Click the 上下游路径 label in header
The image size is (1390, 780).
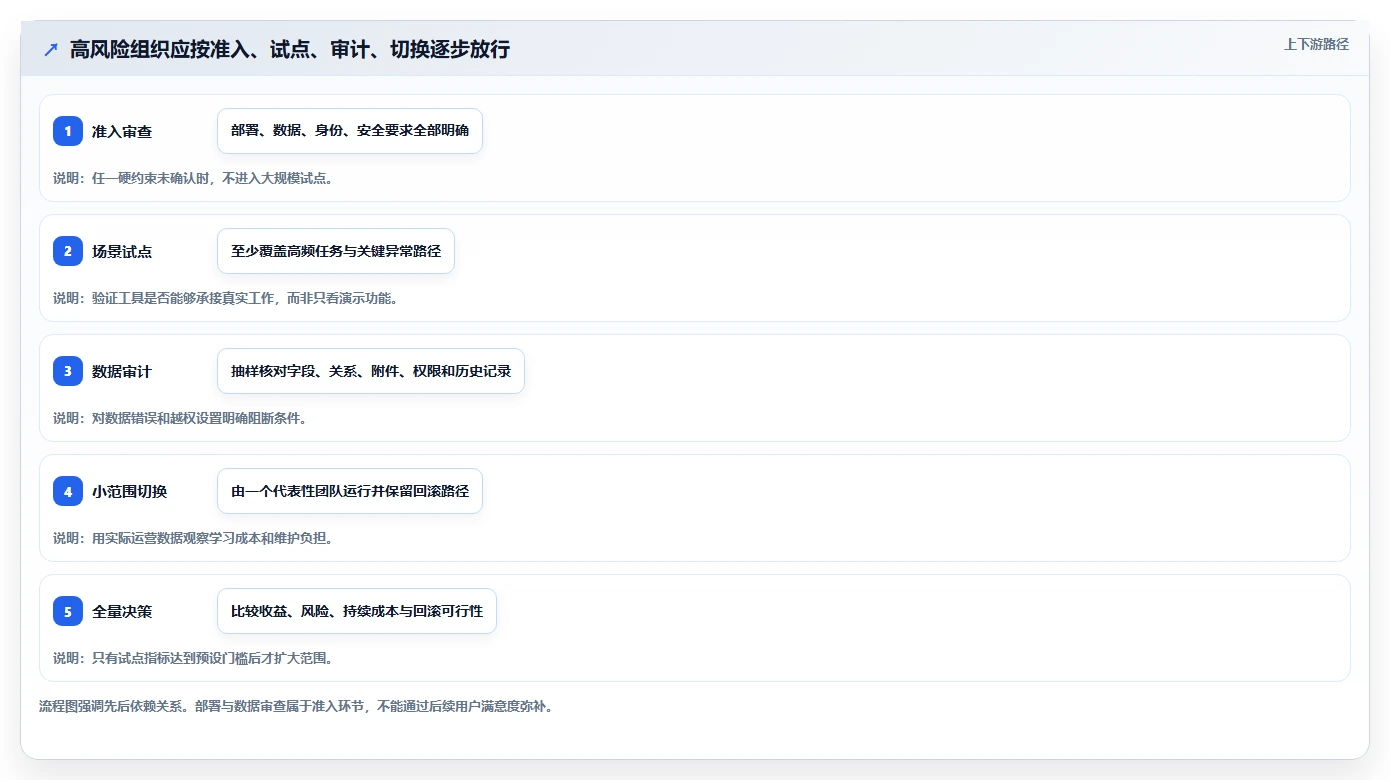[1316, 44]
